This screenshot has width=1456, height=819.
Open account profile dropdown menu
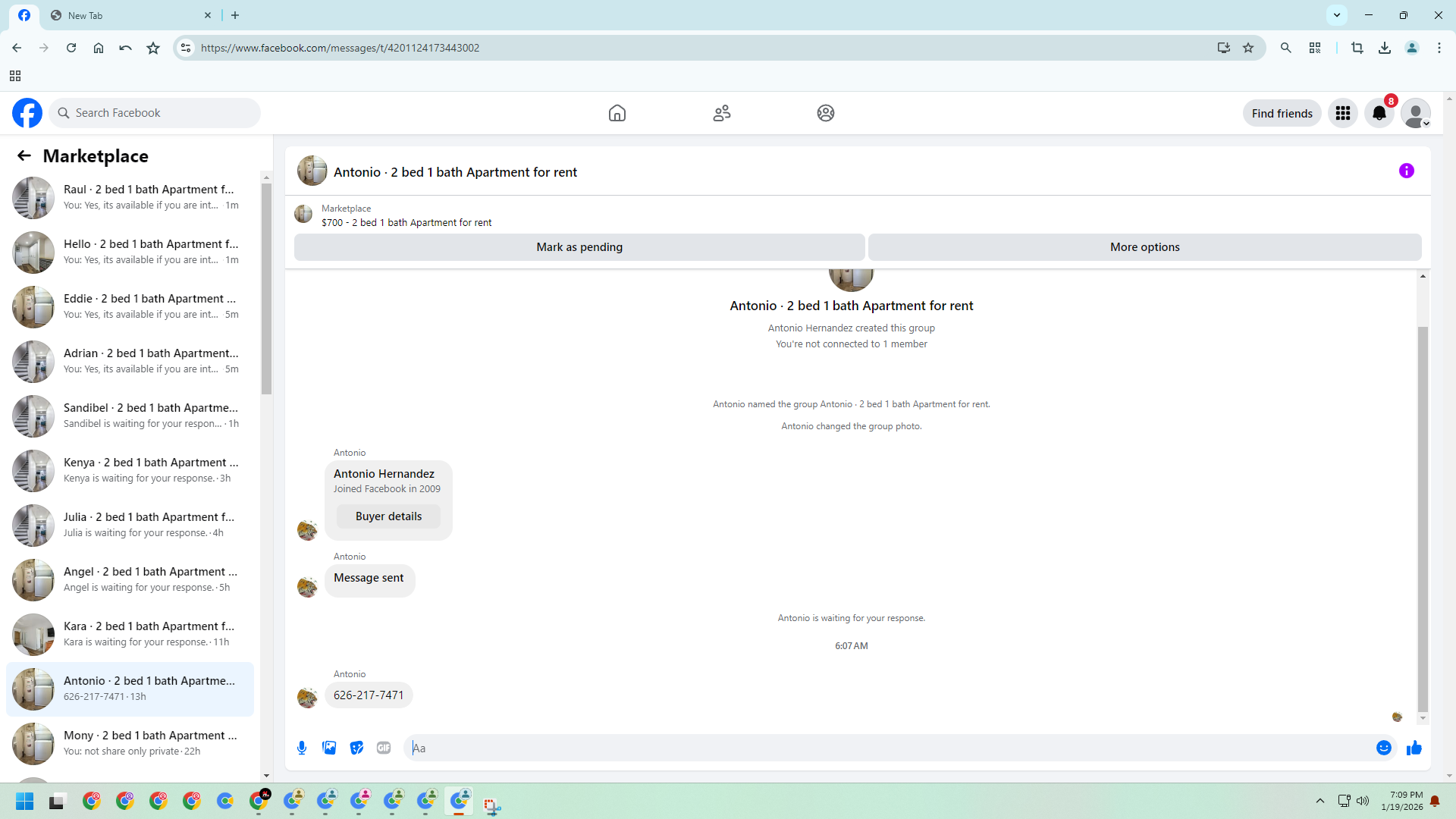pyautogui.click(x=1415, y=114)
